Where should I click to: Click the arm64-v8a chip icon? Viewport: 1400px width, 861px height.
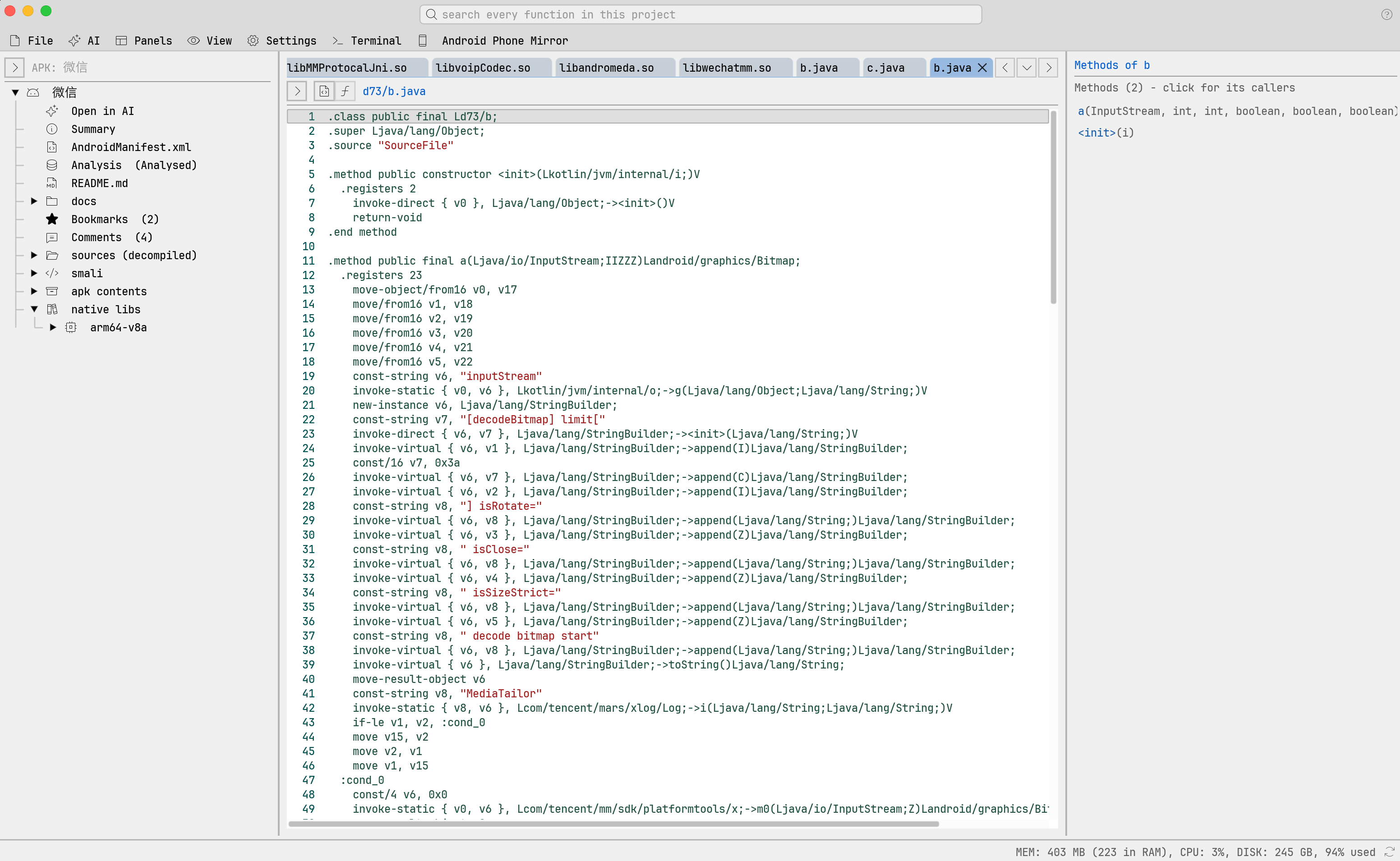(71, 327)
